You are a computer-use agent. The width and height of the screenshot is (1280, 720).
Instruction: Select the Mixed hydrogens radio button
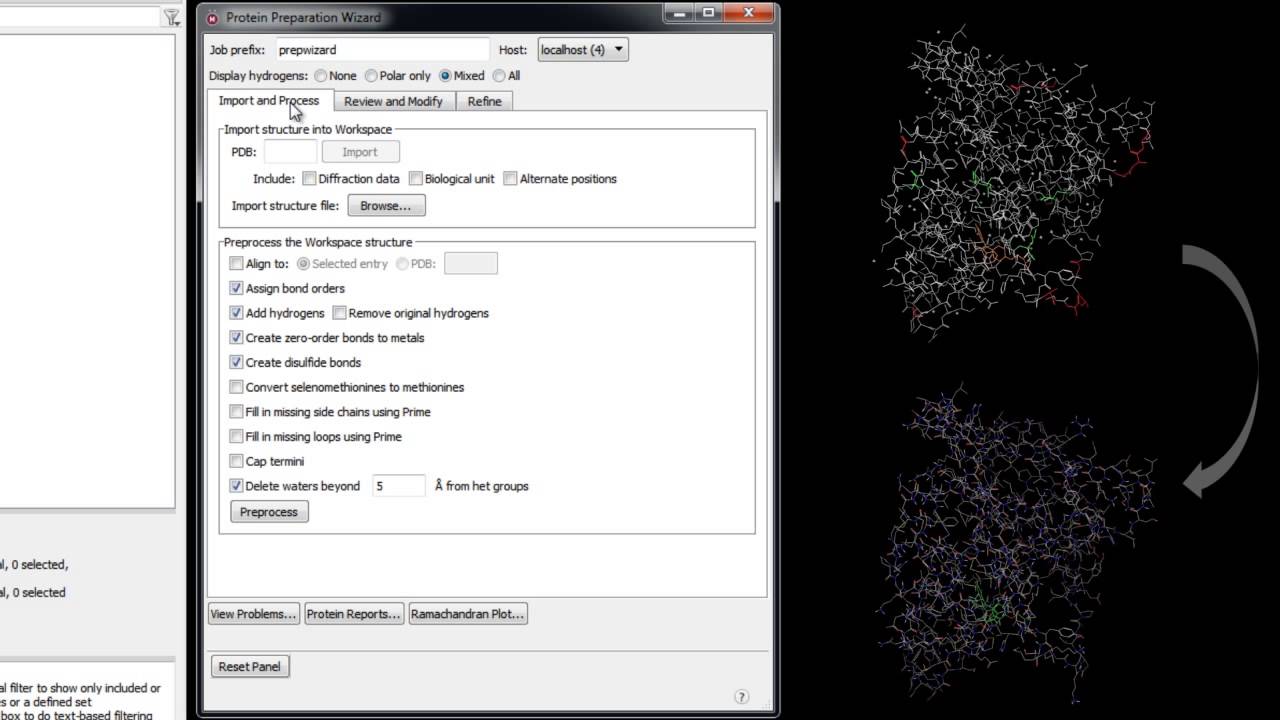[445, 76]
